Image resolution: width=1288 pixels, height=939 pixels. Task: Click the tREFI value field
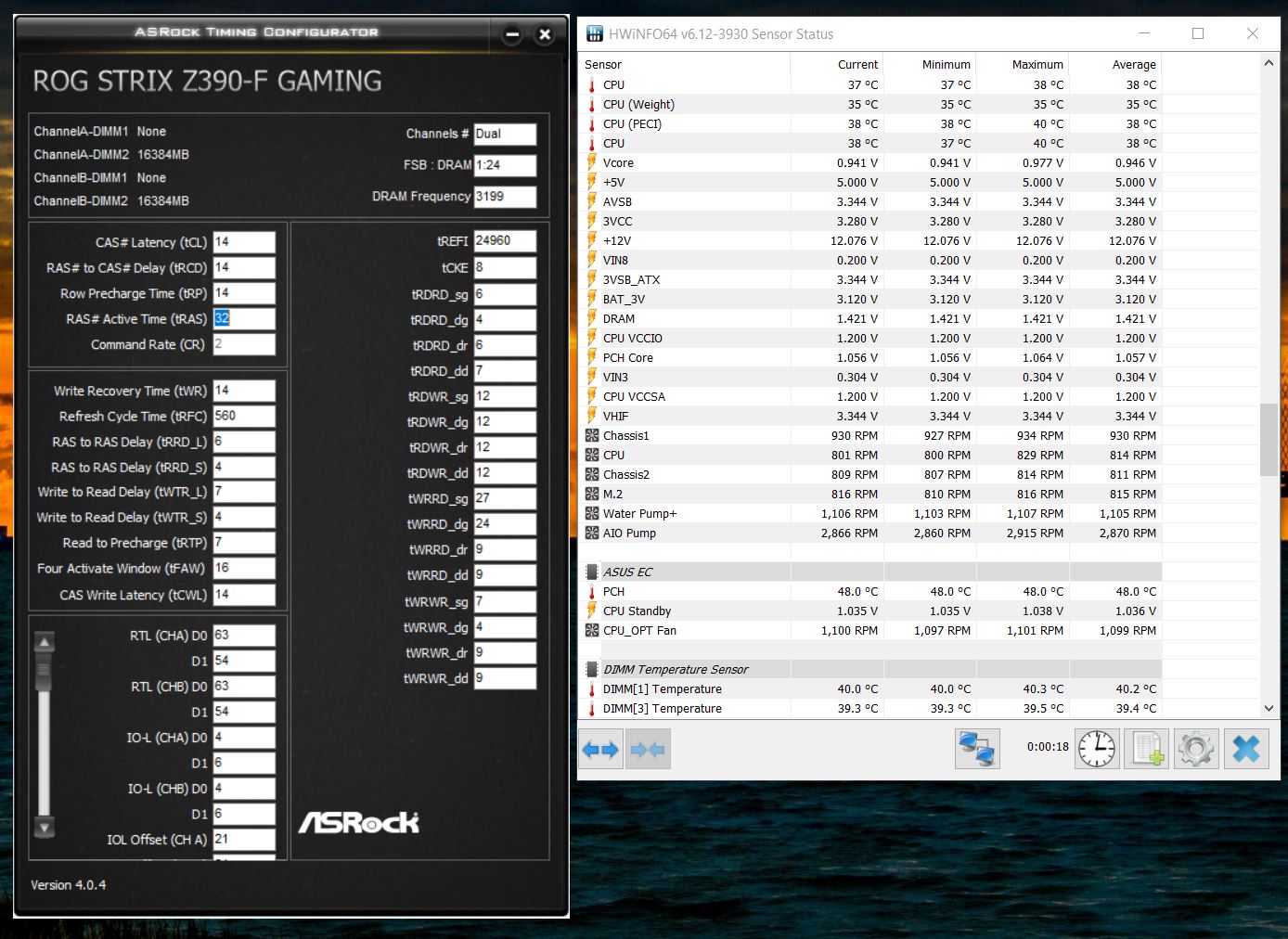click(505, 241)
